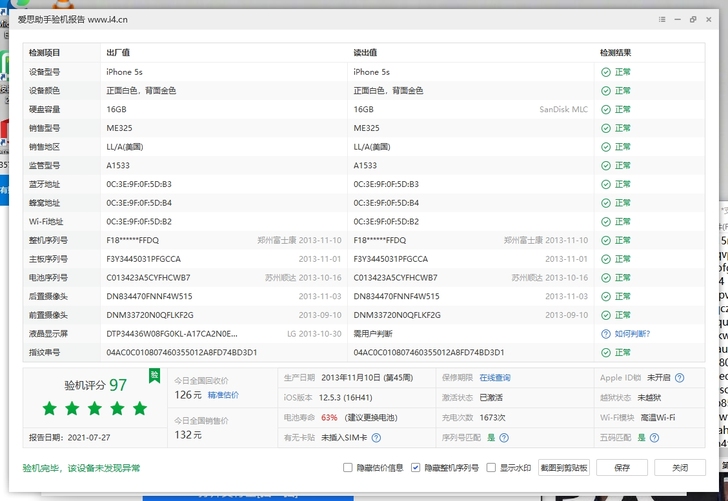Click the green check icon for 指纹串号 row
The image size is (728, 501).
click(606, 353)
